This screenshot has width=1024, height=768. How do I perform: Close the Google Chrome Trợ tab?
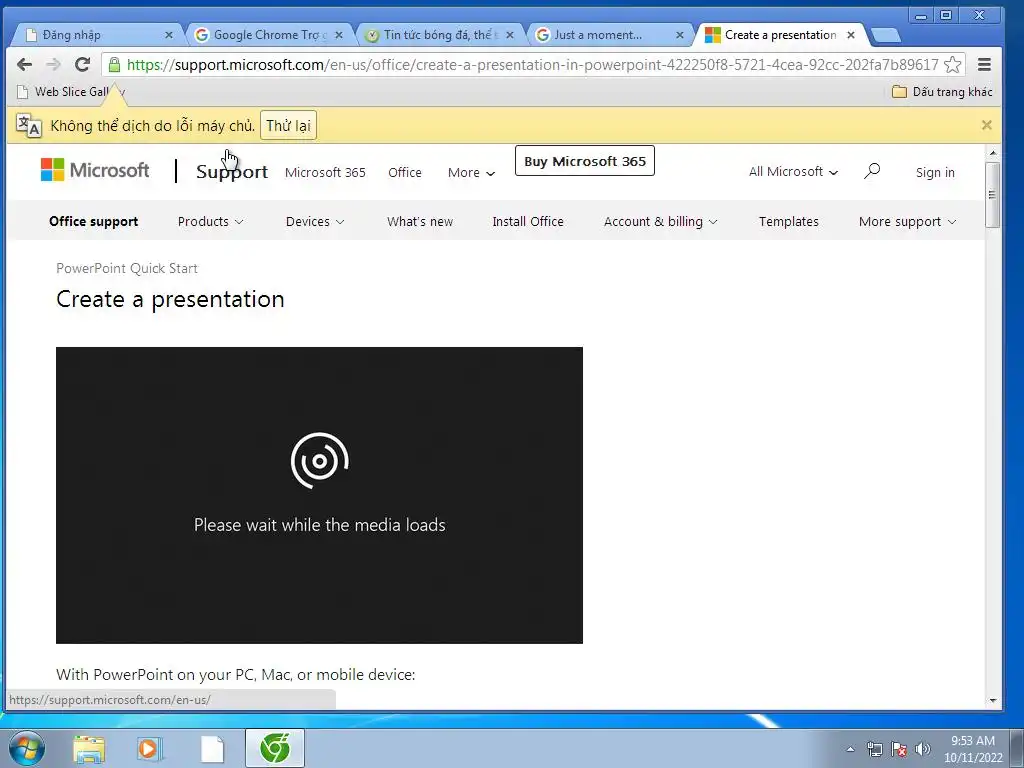(339, 35)
